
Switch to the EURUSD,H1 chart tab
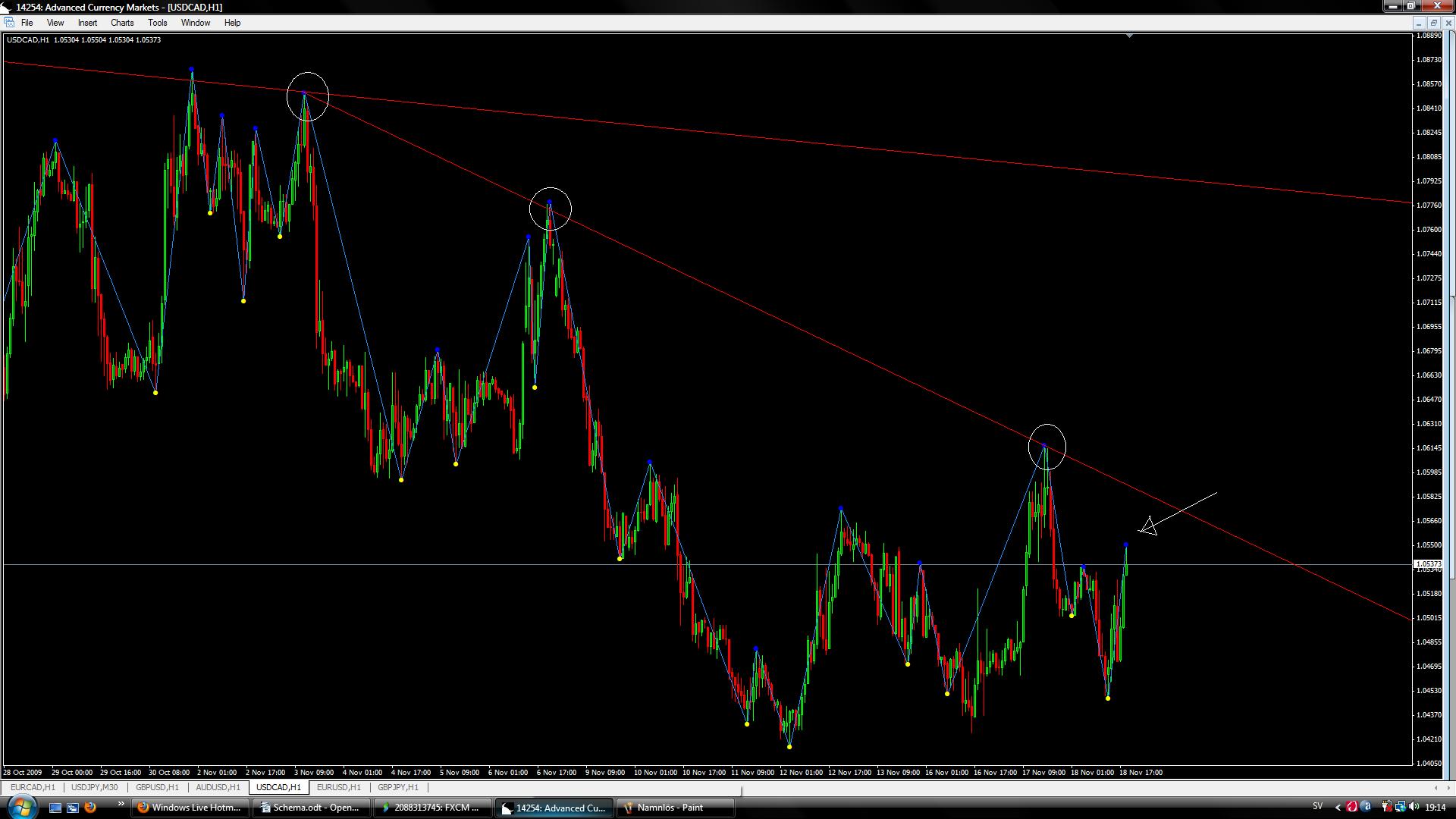pos(338,787)
